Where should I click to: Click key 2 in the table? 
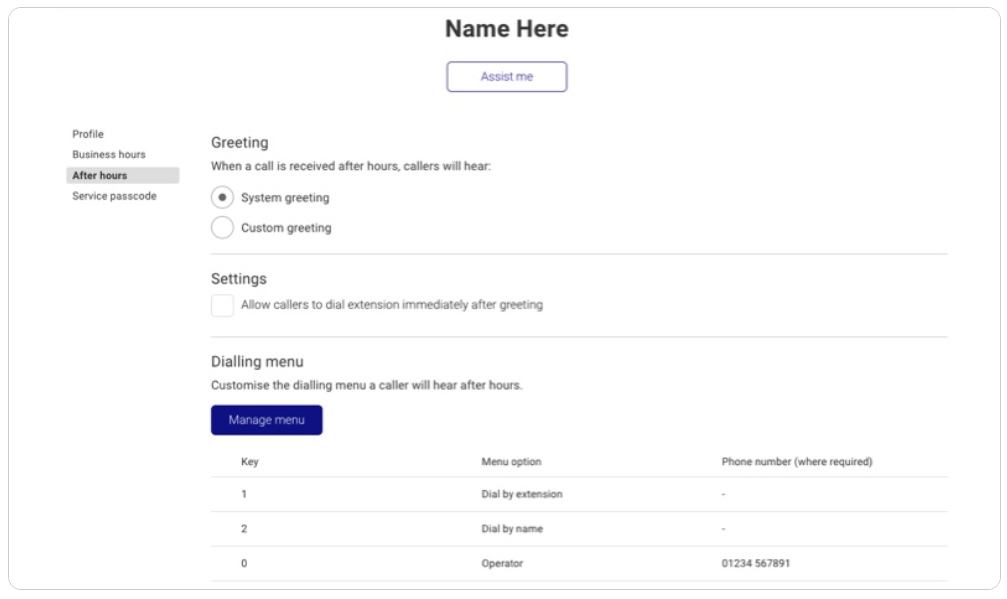244,529
